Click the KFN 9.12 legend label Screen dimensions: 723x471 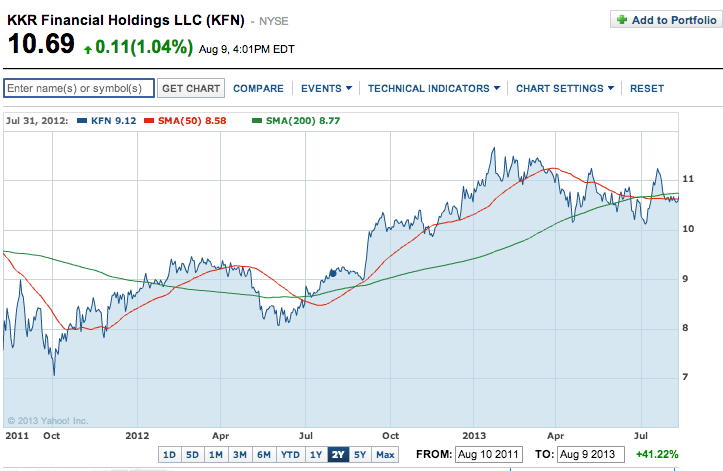[x=113, y=121]
